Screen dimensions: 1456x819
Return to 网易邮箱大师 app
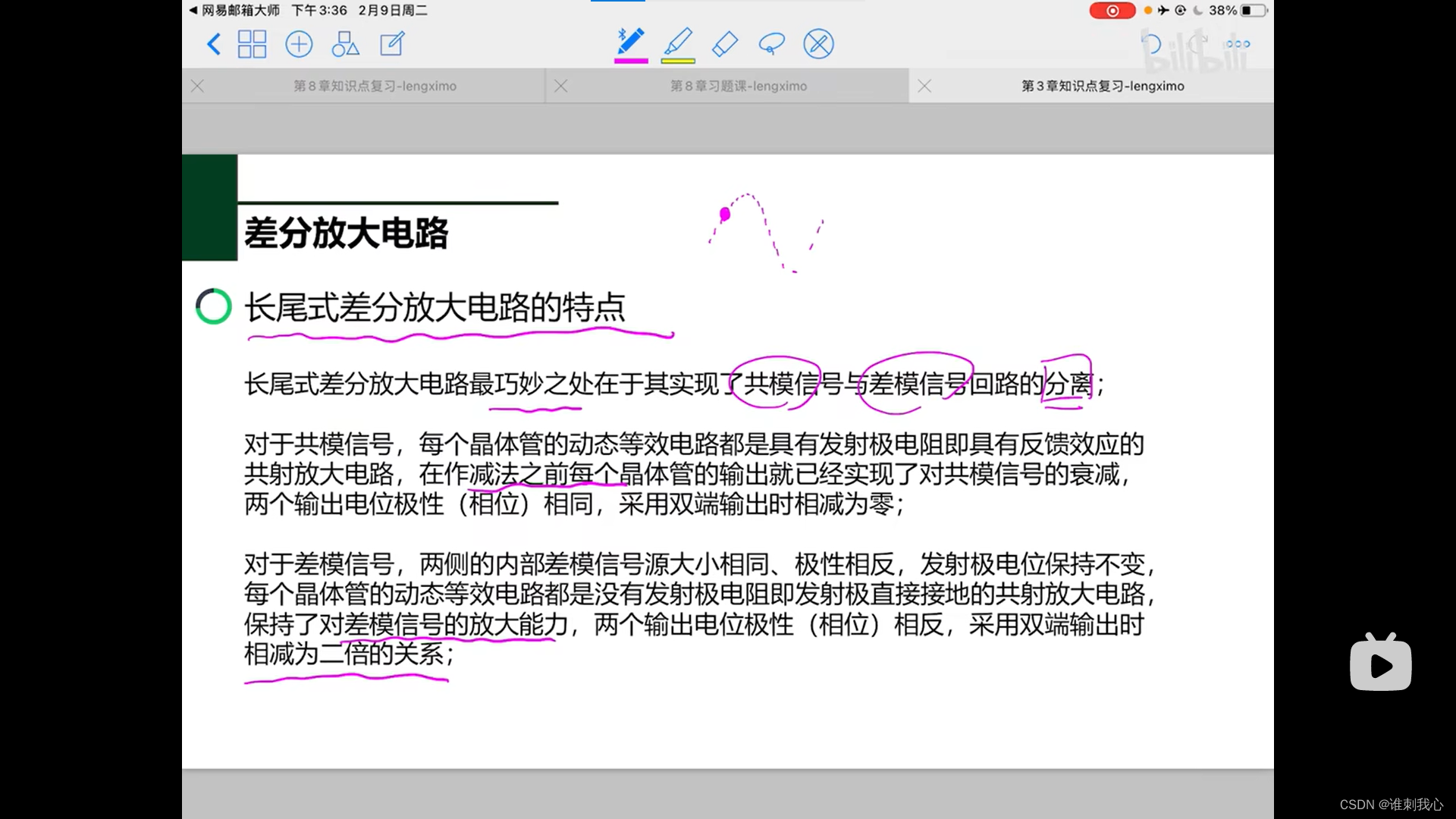point(234,11)
